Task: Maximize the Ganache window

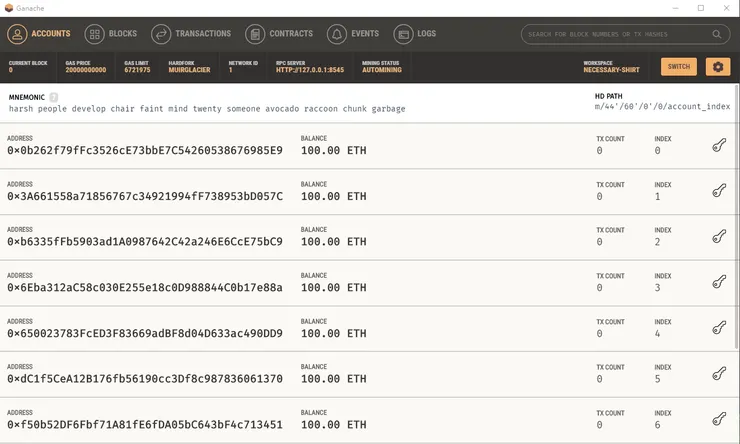Action: pyautogui.click(x=701, y=8)
